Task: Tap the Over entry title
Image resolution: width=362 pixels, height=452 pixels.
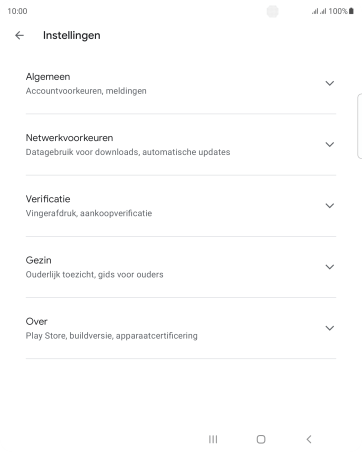Action: (37, 321)
